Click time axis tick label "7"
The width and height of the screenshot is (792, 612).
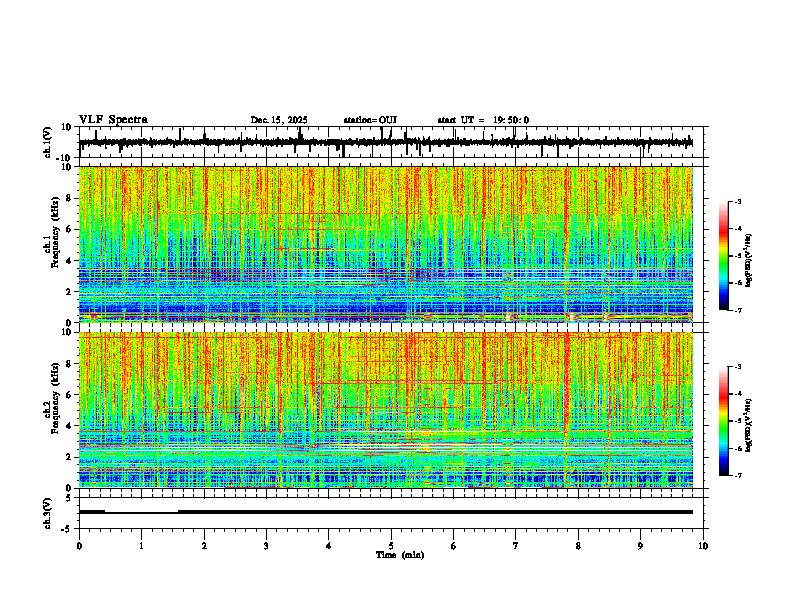point(516,546)
